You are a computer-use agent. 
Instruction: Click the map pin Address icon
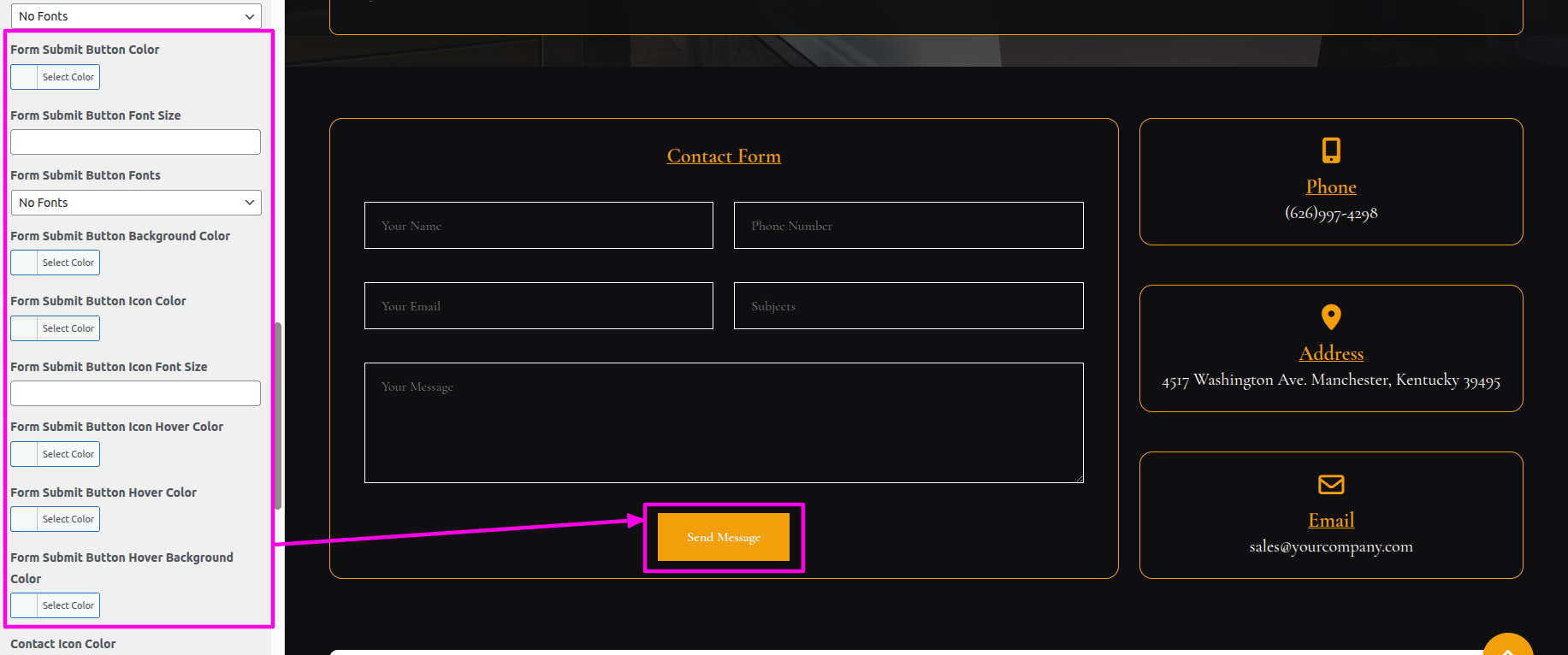[1331, 317]
